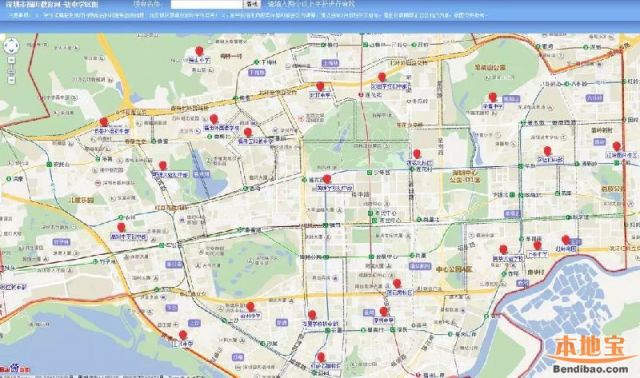640x378 pixels.
Task: Click the blue 下梅林 bus stop label
Action: point(257,73)
